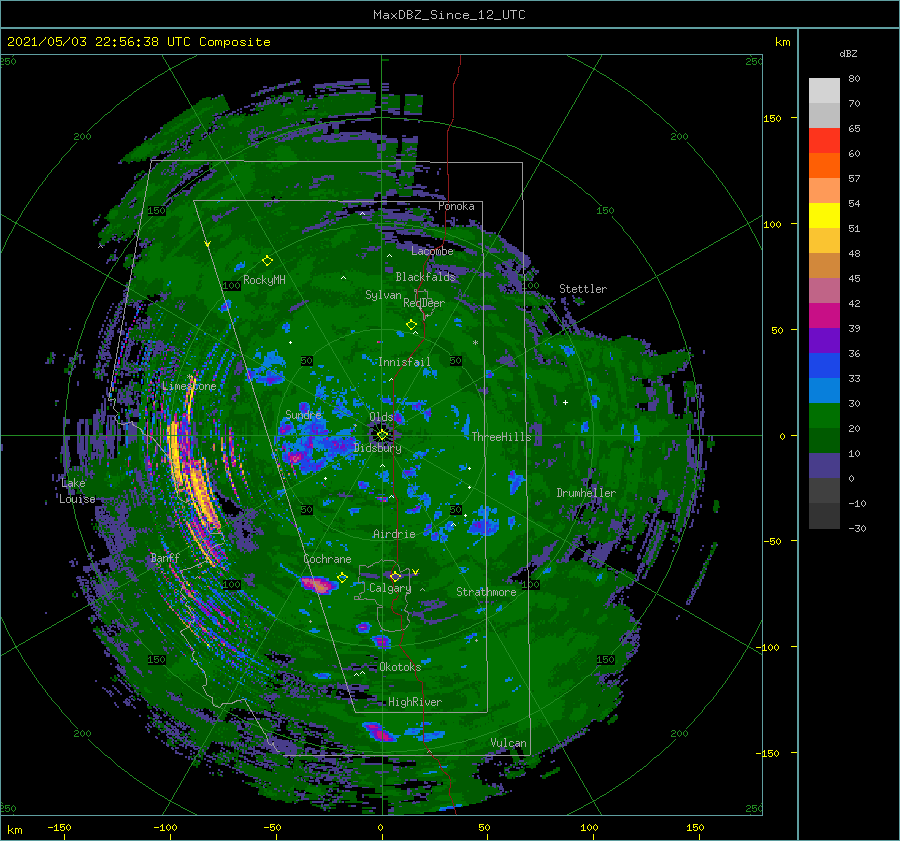Pick the red 60-65 dBZ legend swatch
The width and height of the screenshot is (900, 841).
tap(824, 141)
